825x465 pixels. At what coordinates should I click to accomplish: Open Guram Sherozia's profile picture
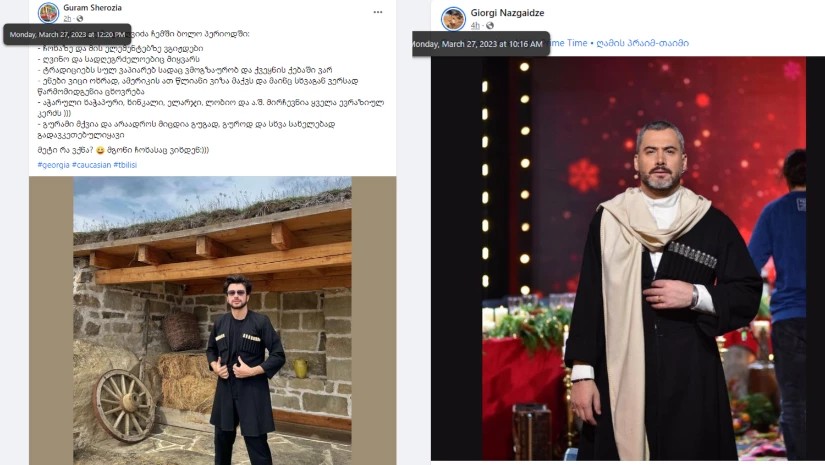coord(48,13)
